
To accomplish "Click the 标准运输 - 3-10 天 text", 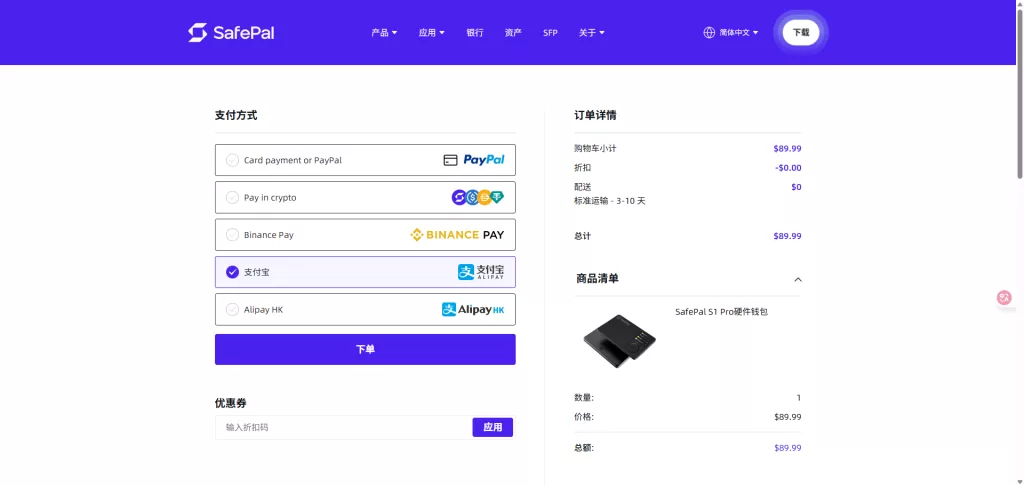I will pos(609,201).
